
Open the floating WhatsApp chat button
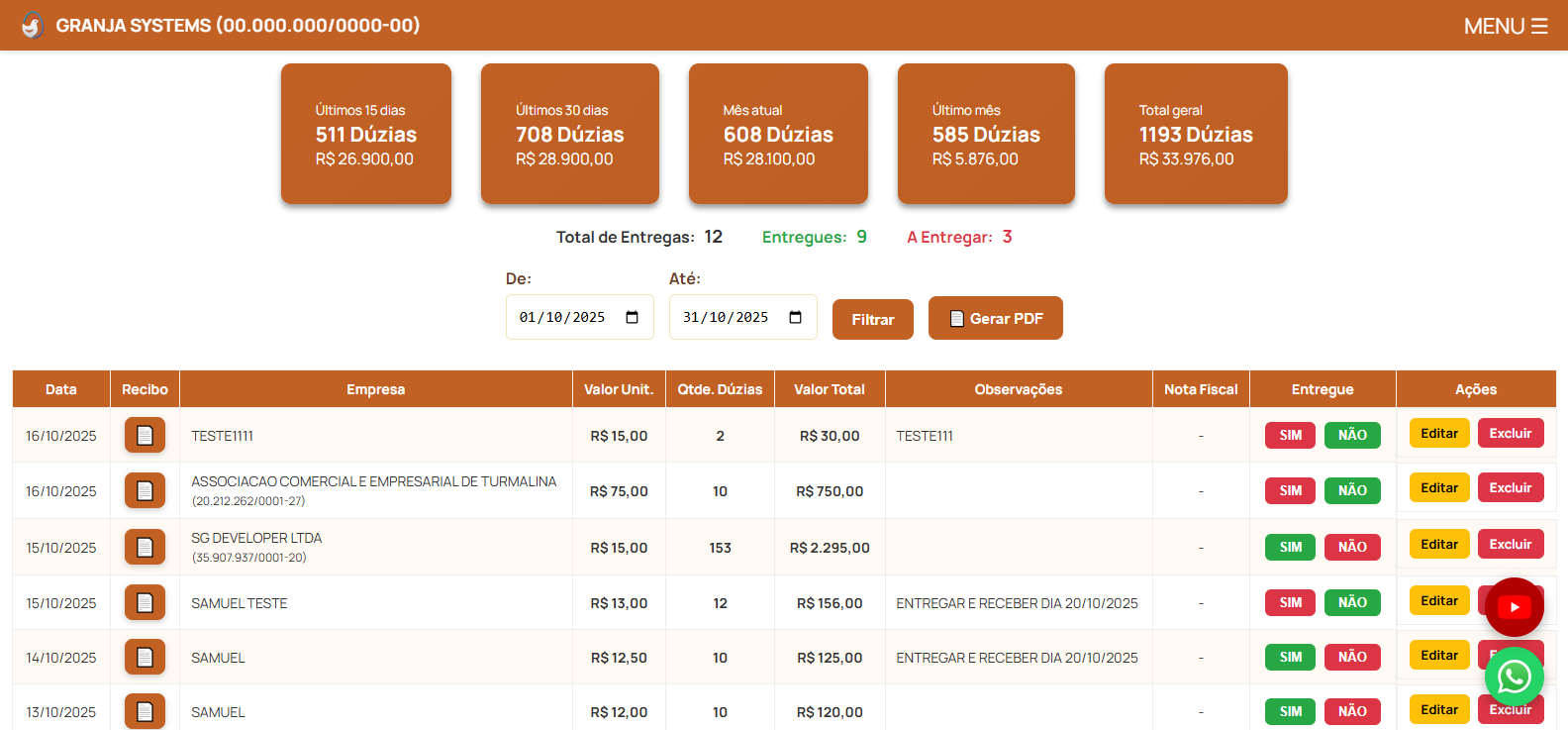1514,677
